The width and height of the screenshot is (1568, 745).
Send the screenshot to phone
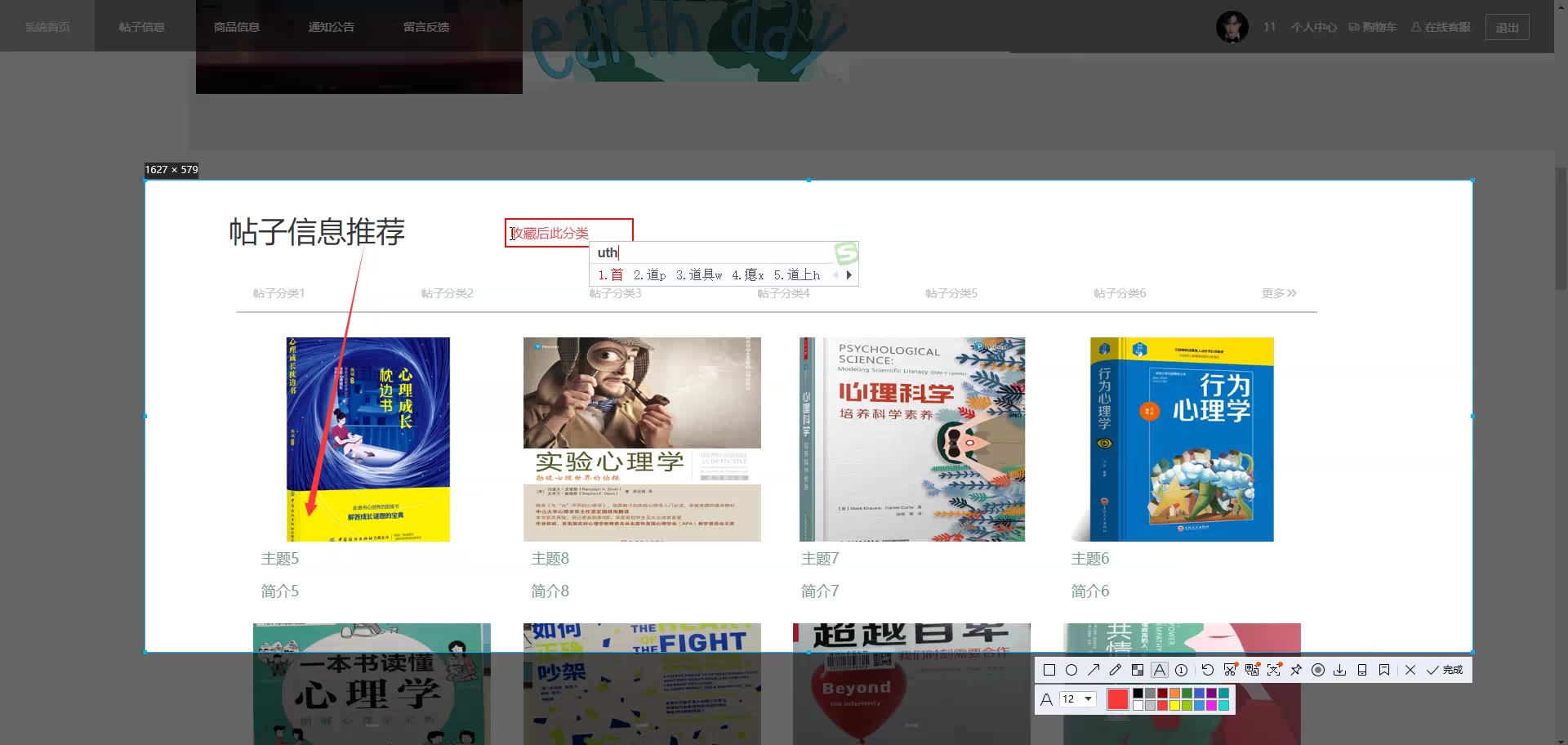(x=1362, y=670)
